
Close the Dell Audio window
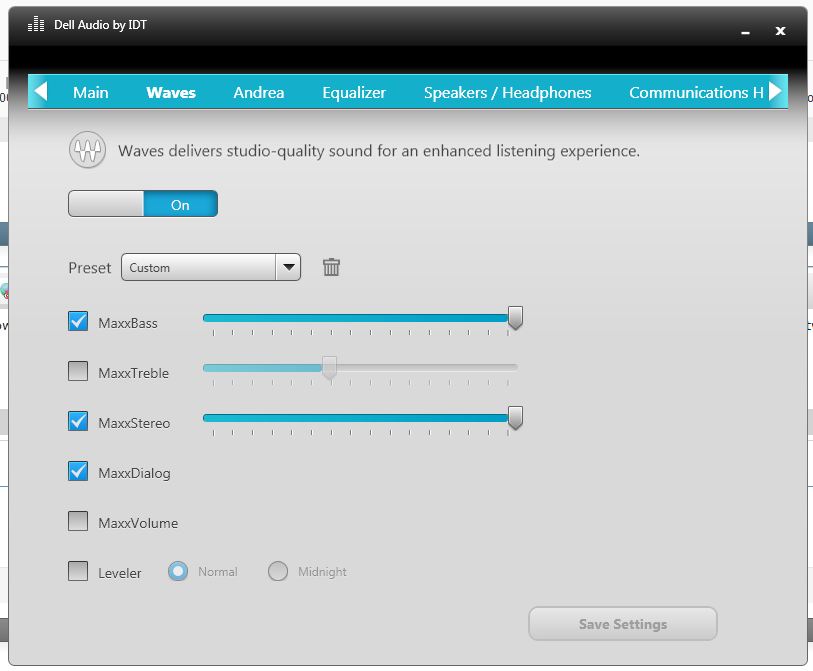point(780,31)
